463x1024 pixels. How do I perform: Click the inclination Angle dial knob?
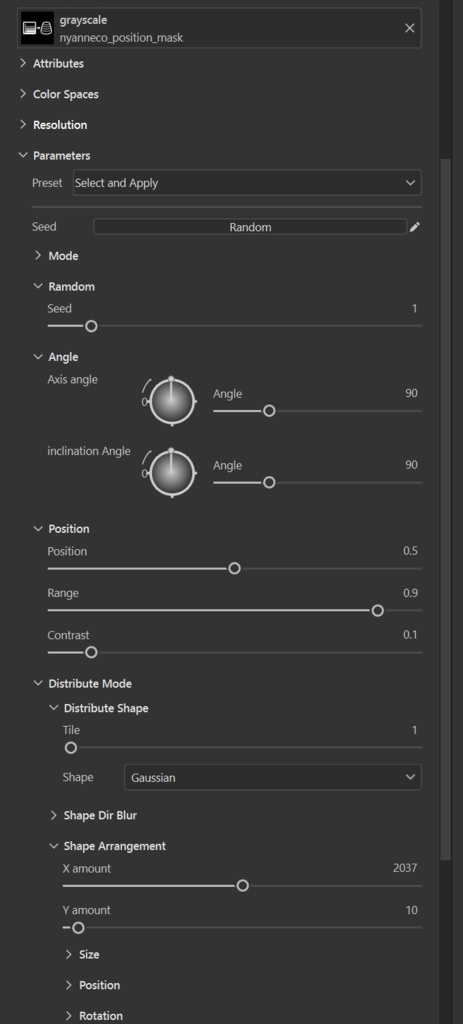(172, 473)
